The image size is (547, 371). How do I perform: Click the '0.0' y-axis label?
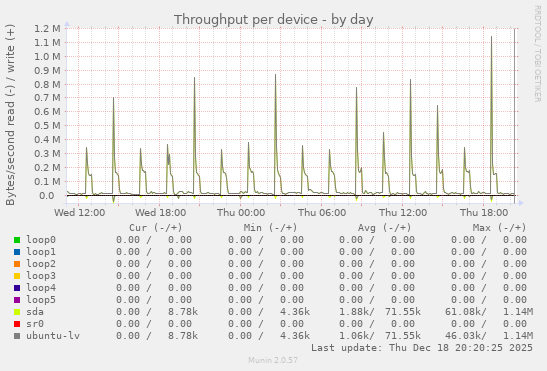tap(46, 195)
